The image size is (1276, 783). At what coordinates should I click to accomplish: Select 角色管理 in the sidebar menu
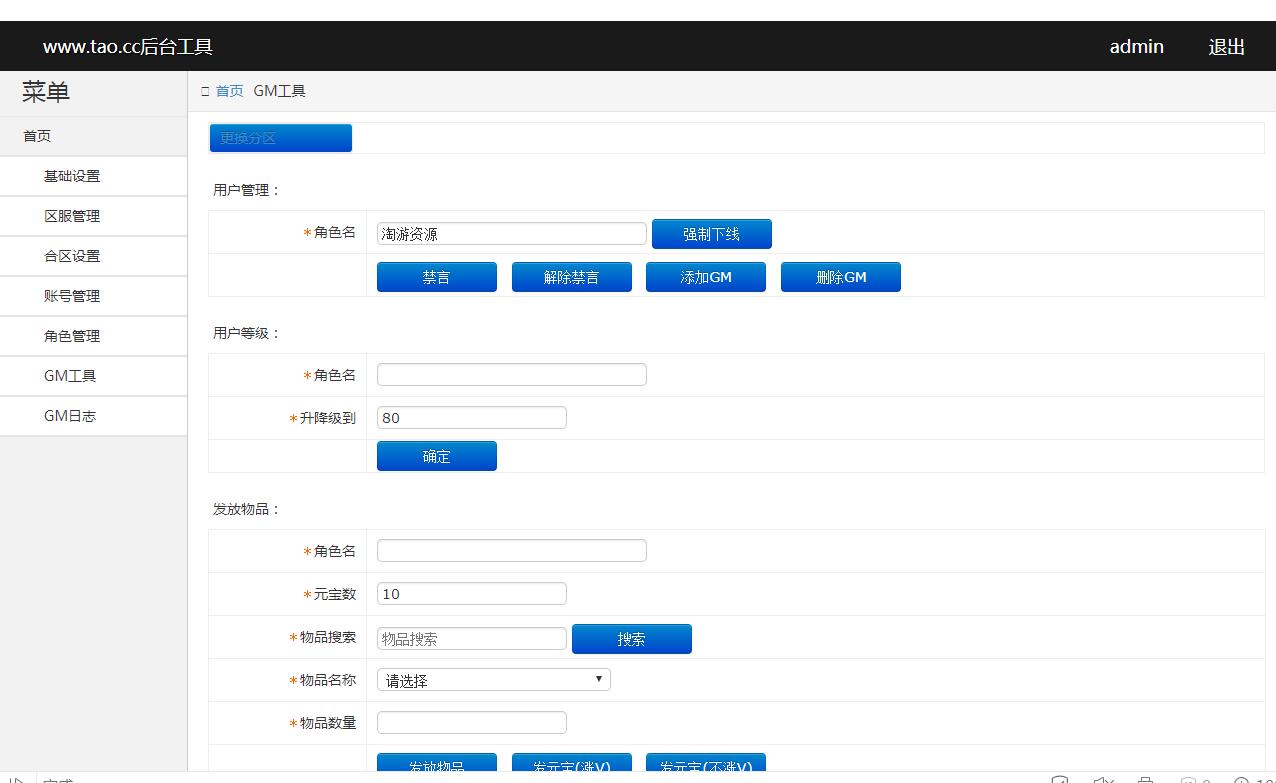[x=72, y=336]
